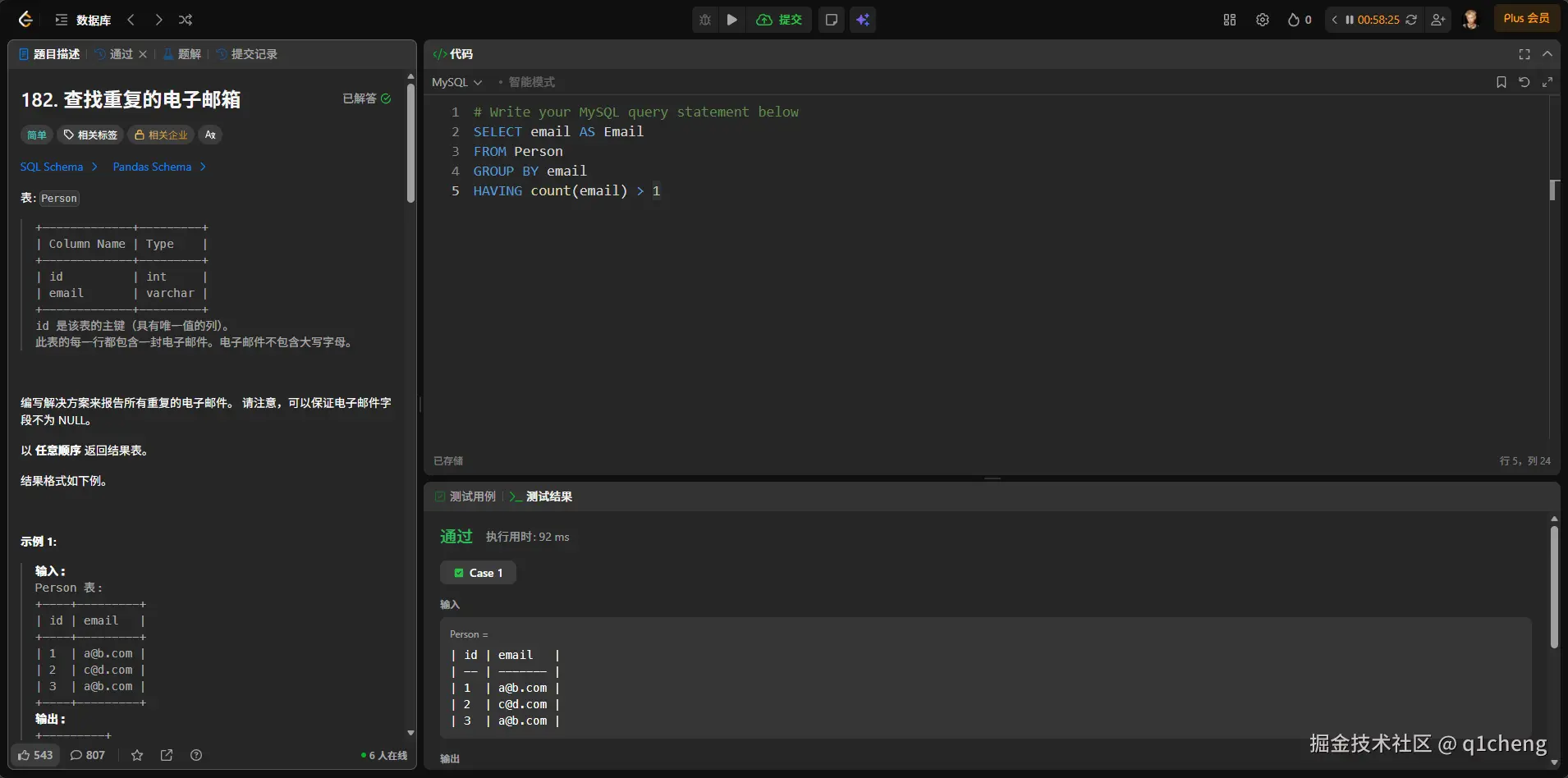Click the run code play button
This screenshot has height=778, width=1568.
(731, 20)
